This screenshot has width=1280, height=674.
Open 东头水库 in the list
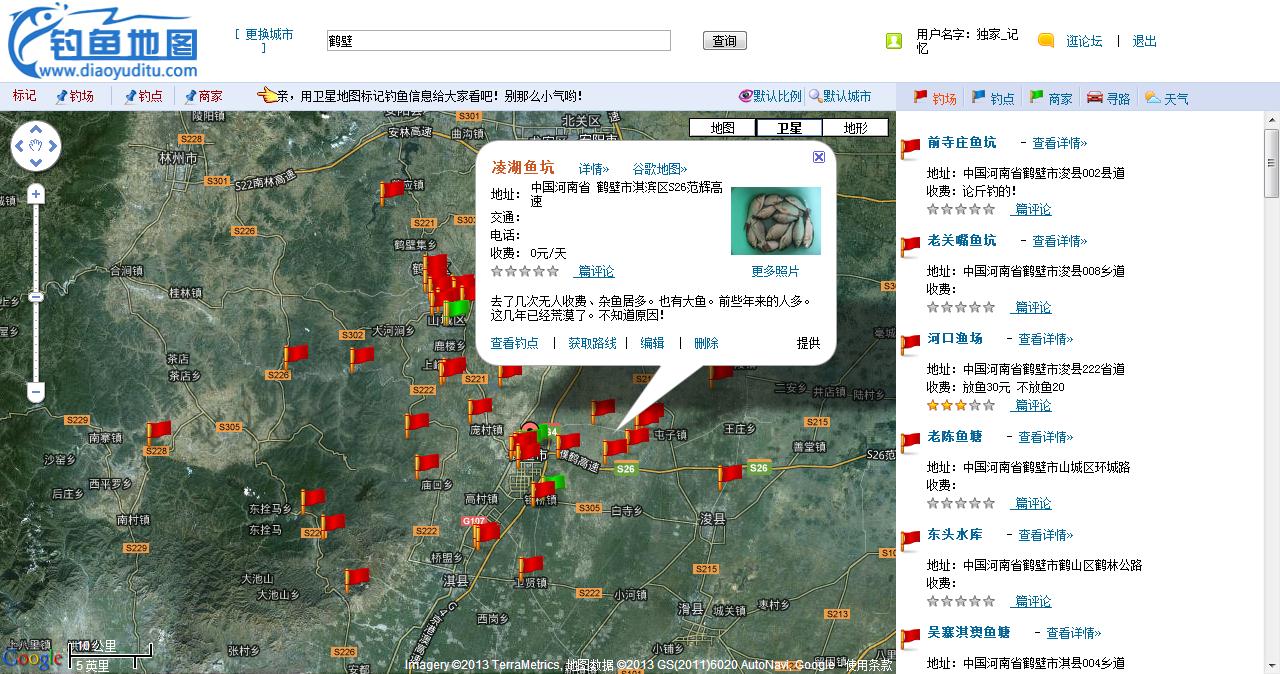(955, 534)
